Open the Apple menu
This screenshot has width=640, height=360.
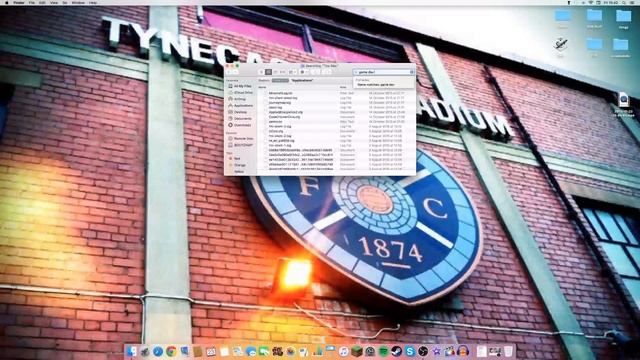tap(7, 2)
